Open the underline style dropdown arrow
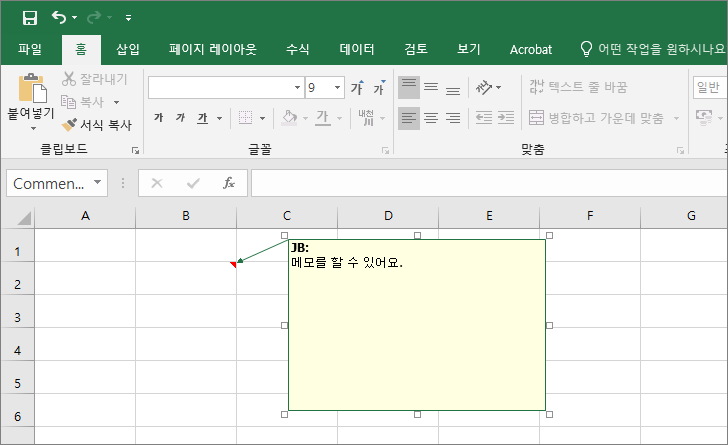 pos(219,118)
